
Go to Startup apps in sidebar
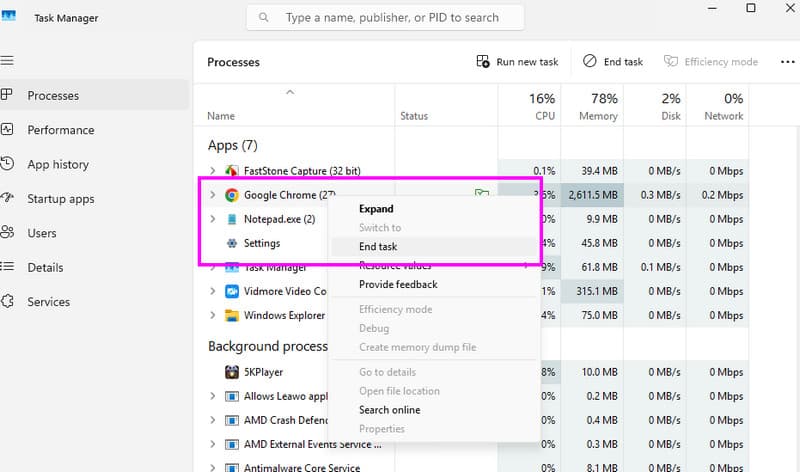[x=60, y=199]
